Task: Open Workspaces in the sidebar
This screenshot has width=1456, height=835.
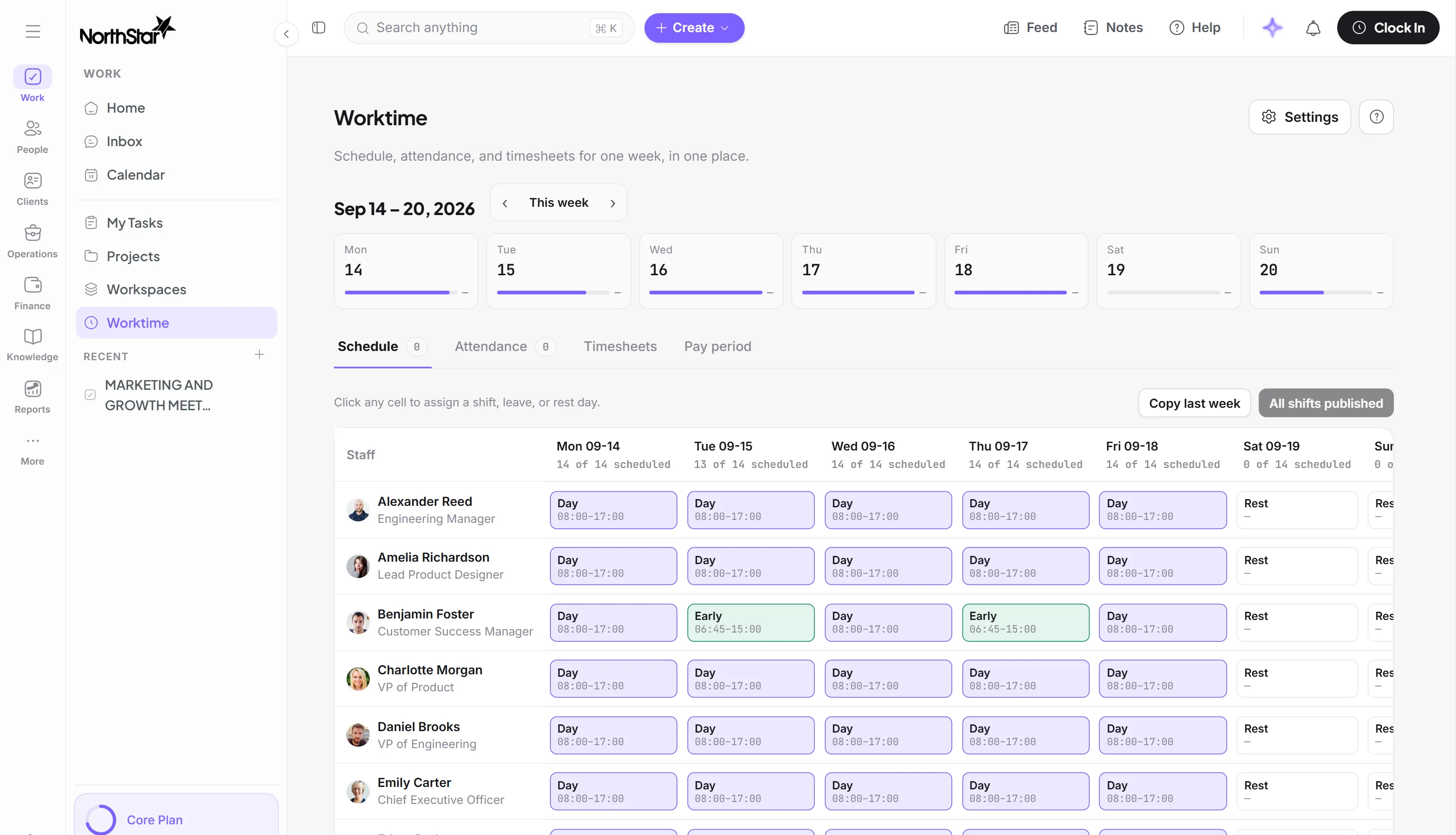Action: click(x=177, y=290)
